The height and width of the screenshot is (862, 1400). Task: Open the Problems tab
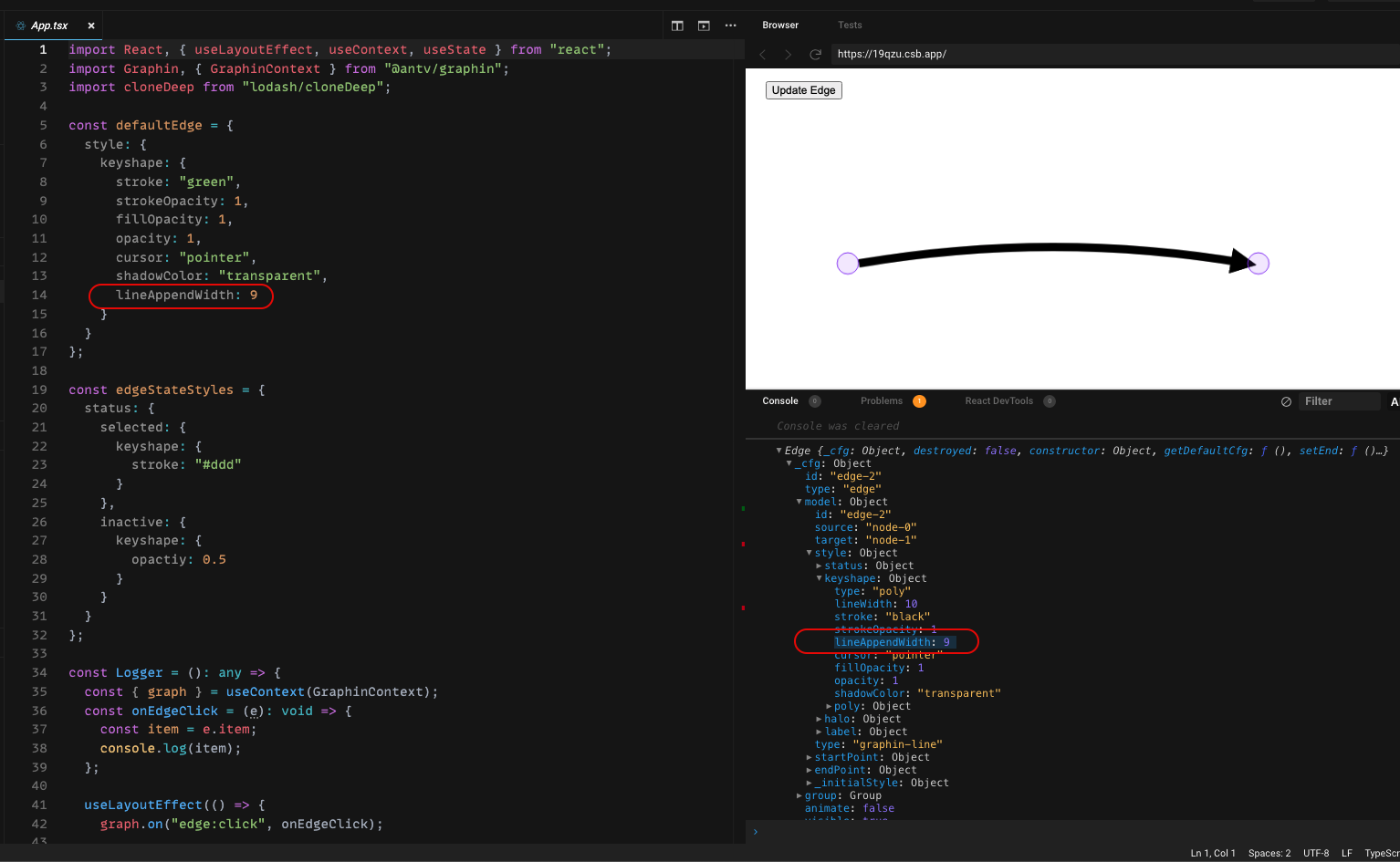[x=882, y=401]
